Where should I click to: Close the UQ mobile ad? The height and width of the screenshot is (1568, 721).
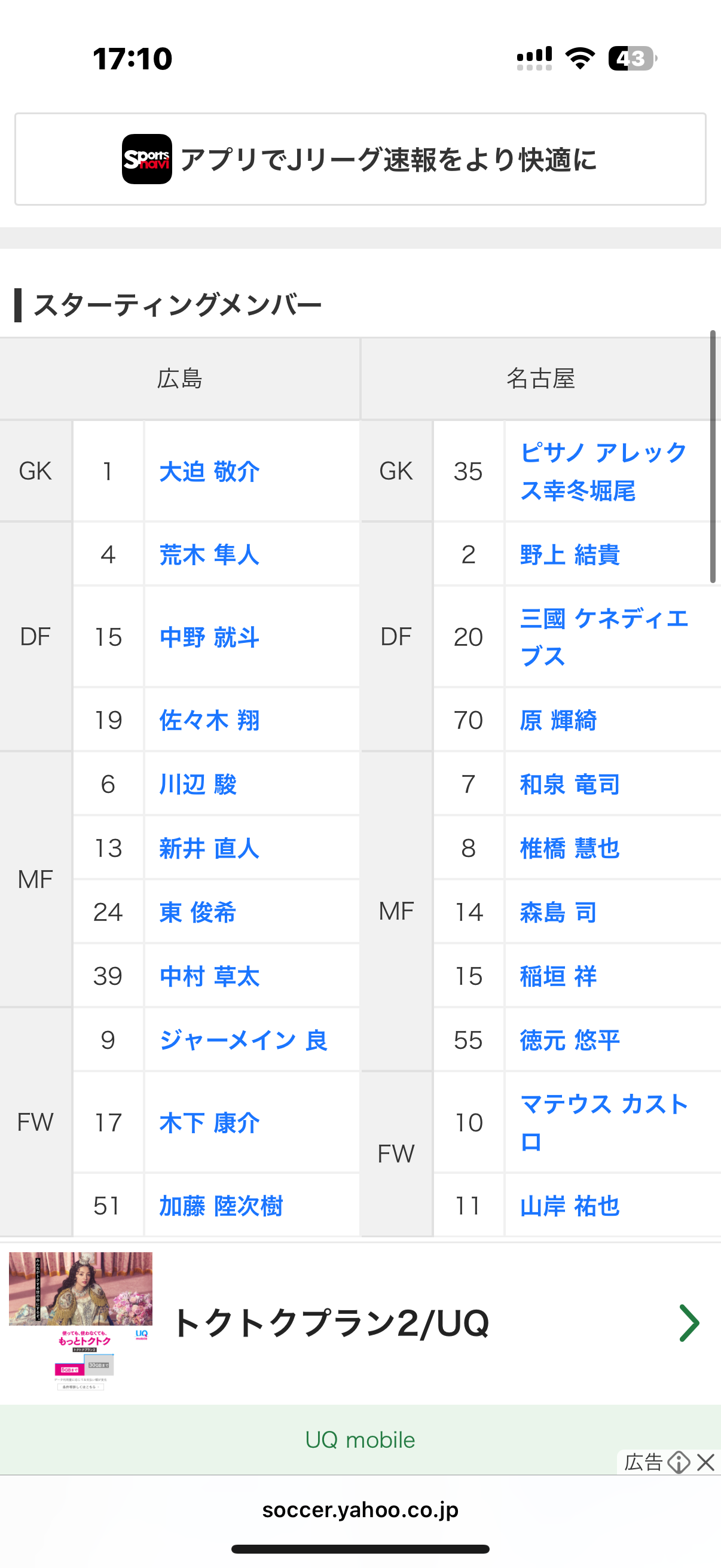[706, 1462]
